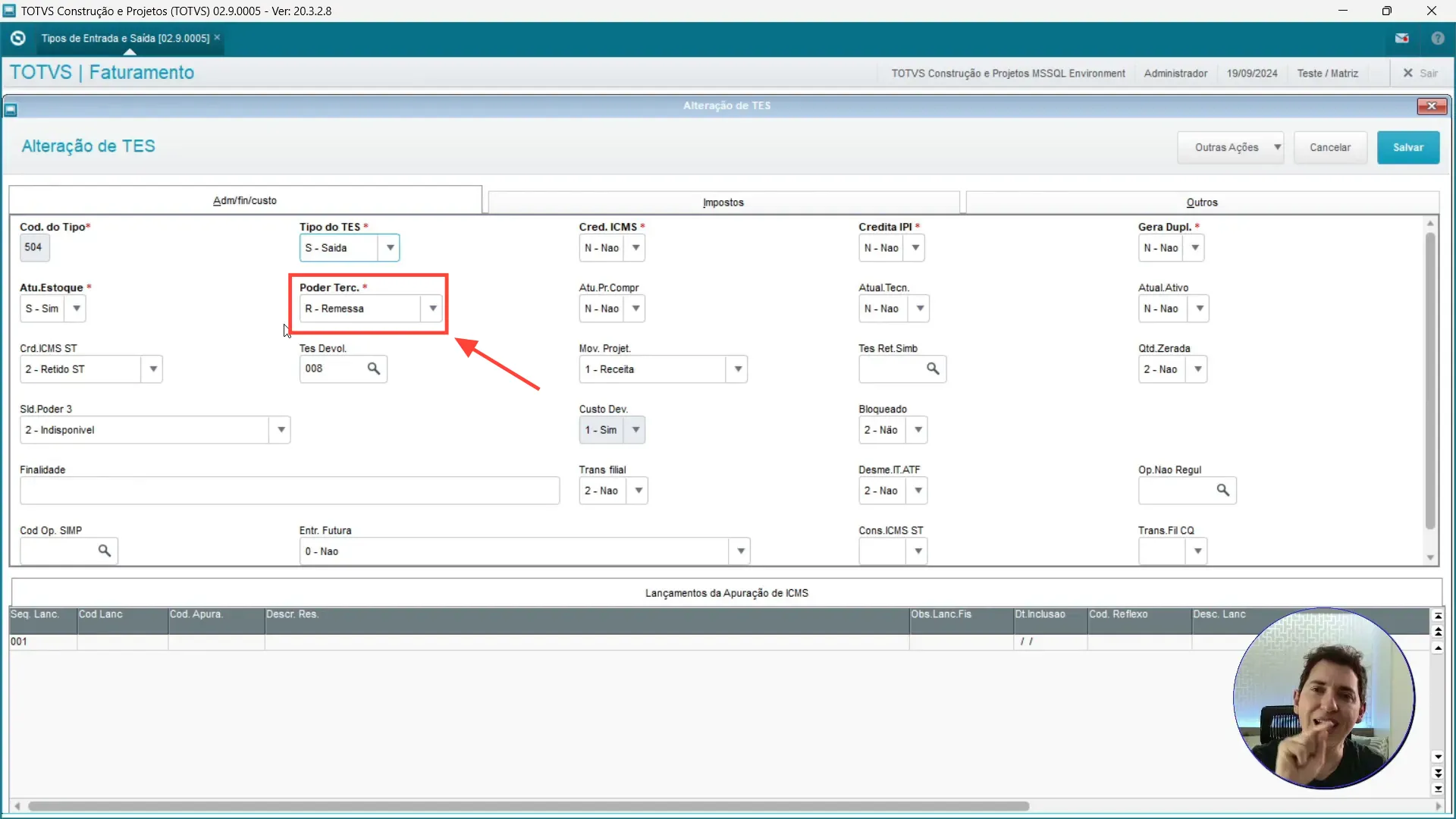Open the help question mark icon
This screenshot has width=1456, height=819.
[1437, 38]
